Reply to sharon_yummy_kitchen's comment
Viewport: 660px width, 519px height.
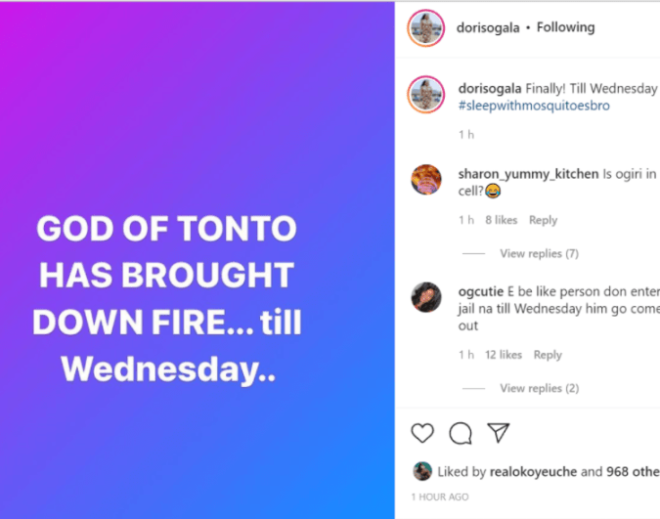[543, 220]
